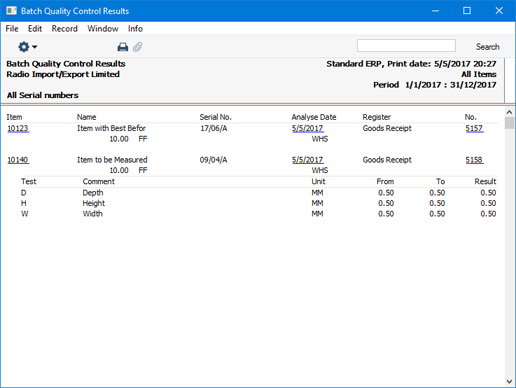Image resolution: width=516 pixels, height=388 pixels.
Task: Click 'Item to be Measured' name
Action: click(x=112, y=160)
